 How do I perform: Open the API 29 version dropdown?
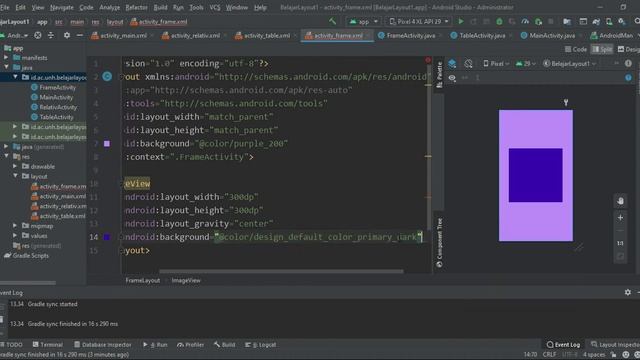(x=526, y=64)
